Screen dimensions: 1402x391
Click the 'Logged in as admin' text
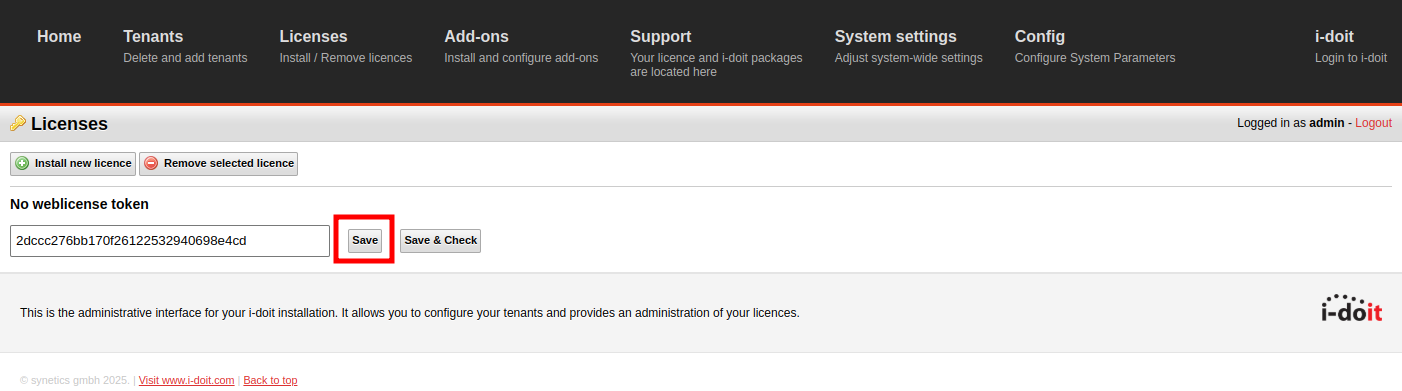point(1290,123)
